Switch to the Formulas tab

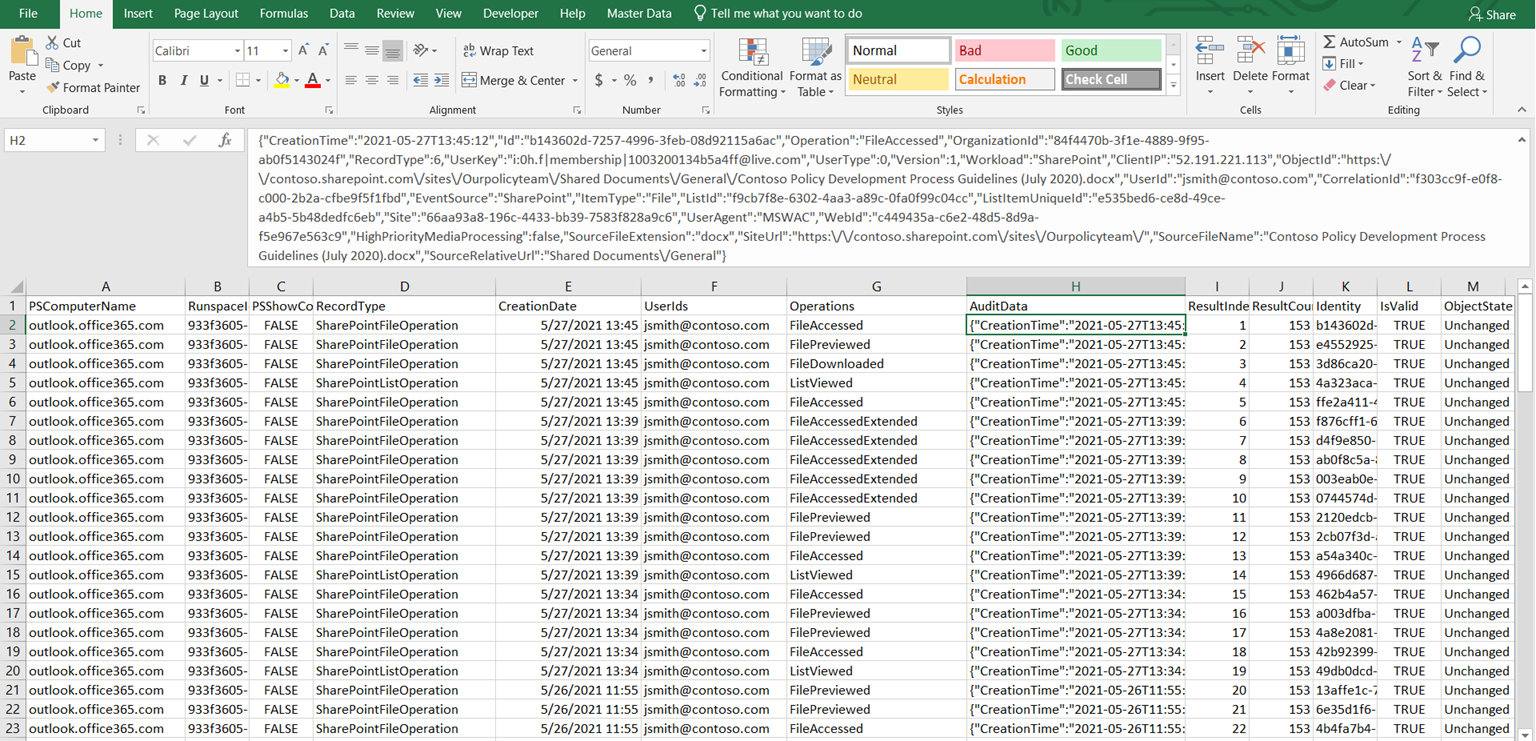click(283, 14)
